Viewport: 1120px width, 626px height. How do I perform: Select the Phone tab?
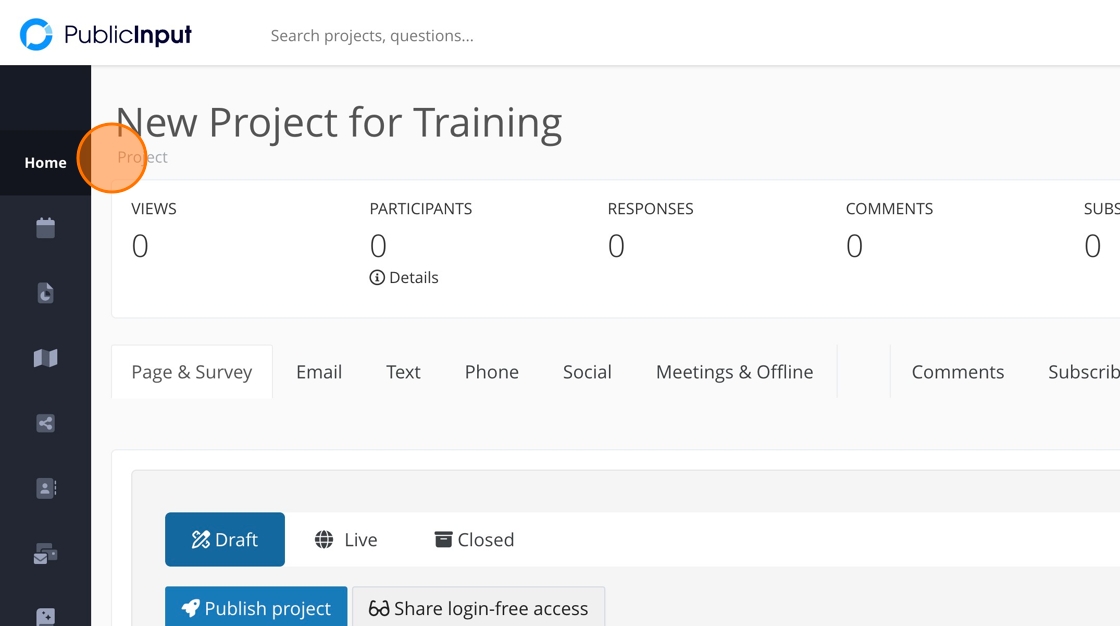pyautogui.click(x=492, y=372)
